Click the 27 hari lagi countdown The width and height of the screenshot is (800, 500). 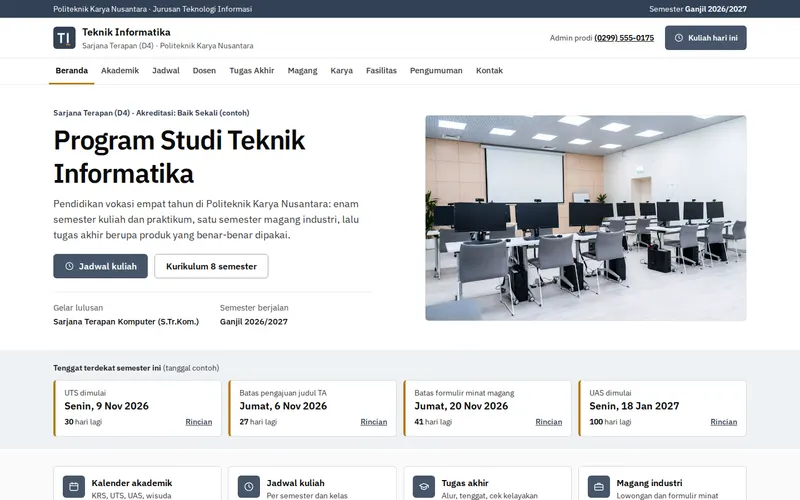click(258, 422)
